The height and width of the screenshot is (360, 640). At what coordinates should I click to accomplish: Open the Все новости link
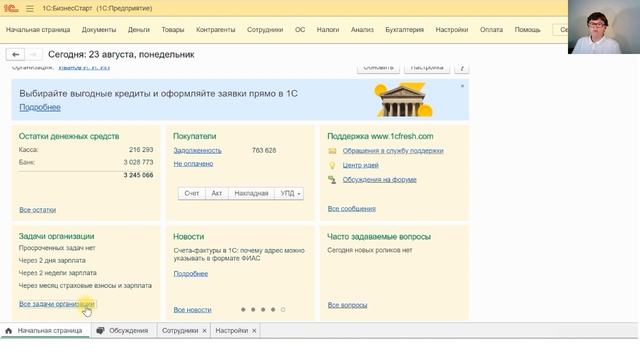coord(193,310)
